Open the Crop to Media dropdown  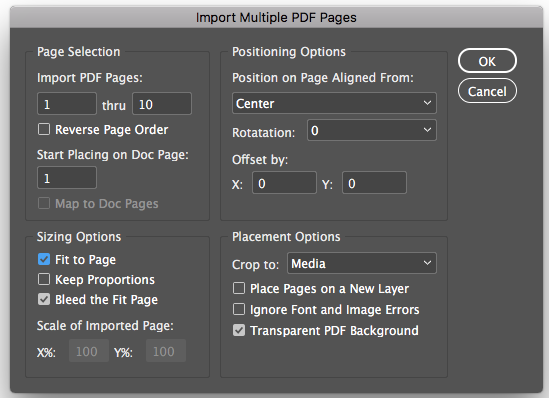coord(362,263)
